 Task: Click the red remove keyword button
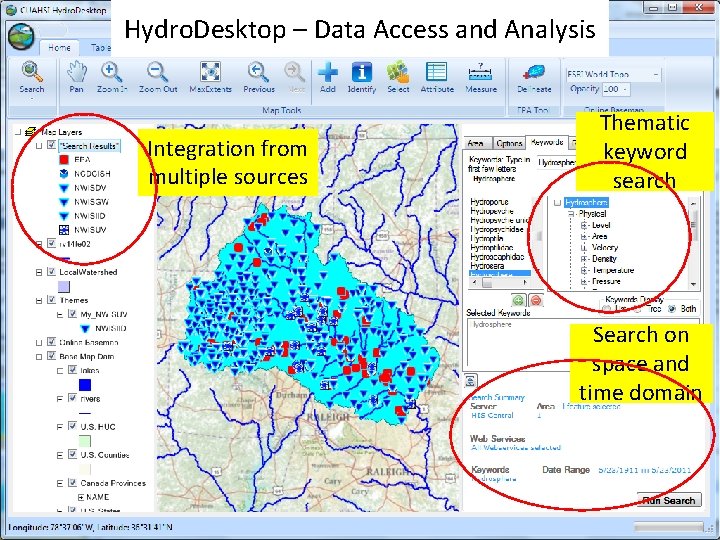point(536,300)
